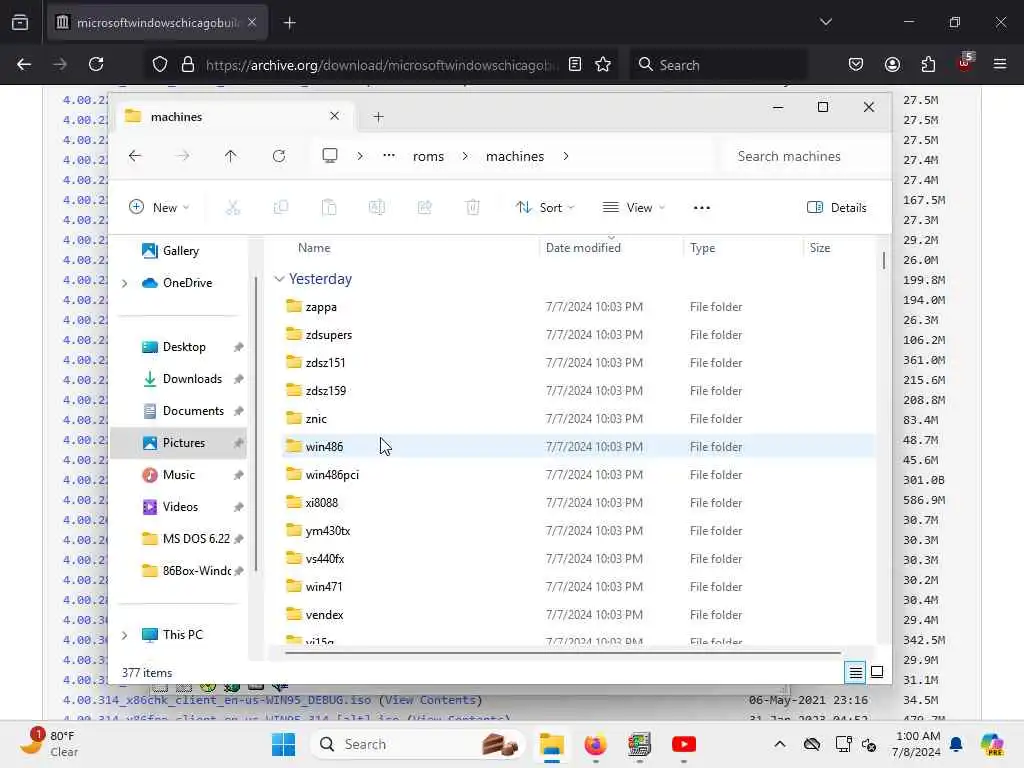Open Windows Start menu

pyautogui.click(x=283, y=744)
